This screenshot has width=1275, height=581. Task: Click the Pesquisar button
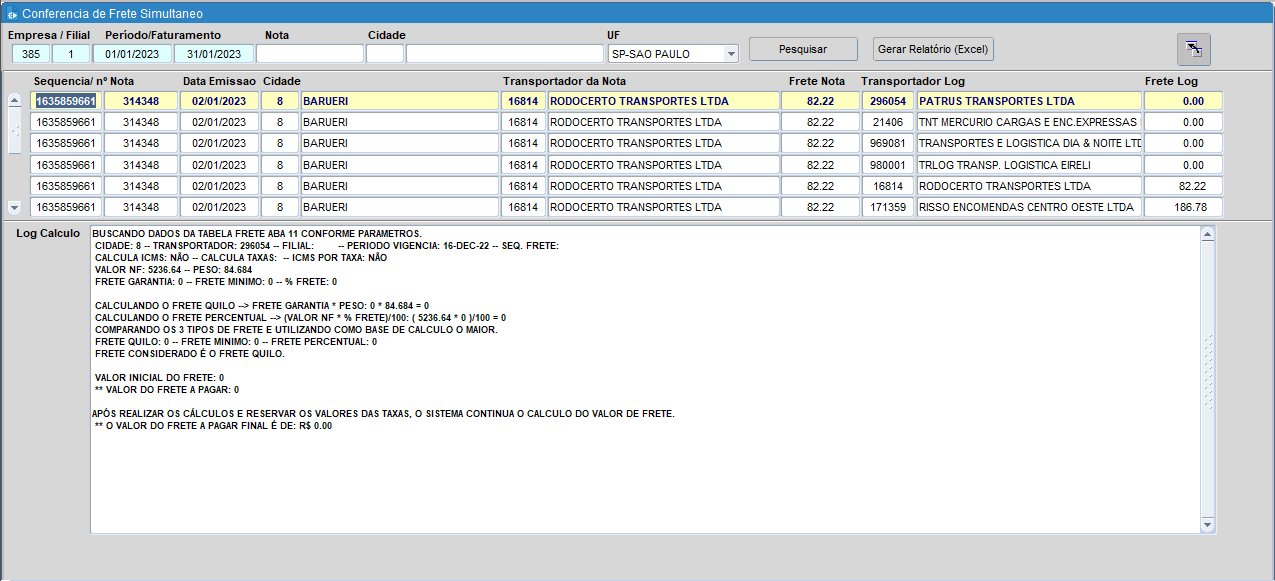pos(803,49)
